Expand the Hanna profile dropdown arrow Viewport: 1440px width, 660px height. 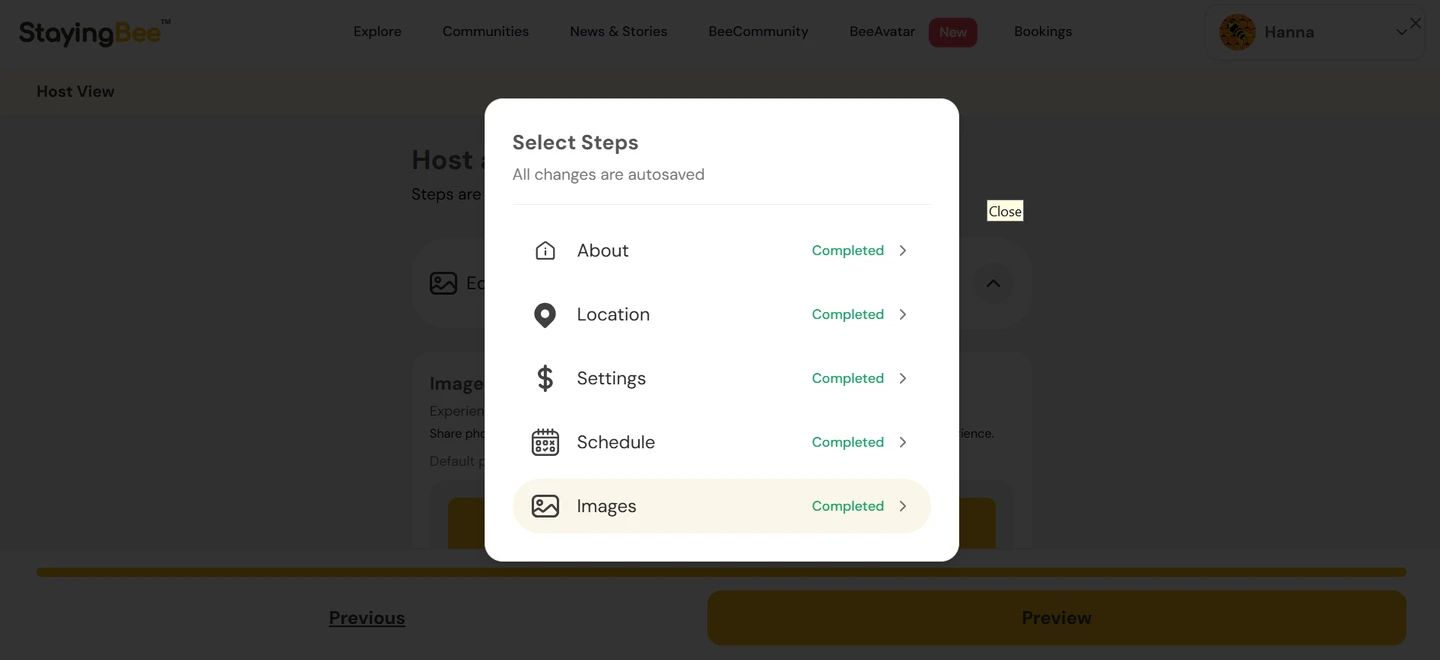tap(1401, 32)
